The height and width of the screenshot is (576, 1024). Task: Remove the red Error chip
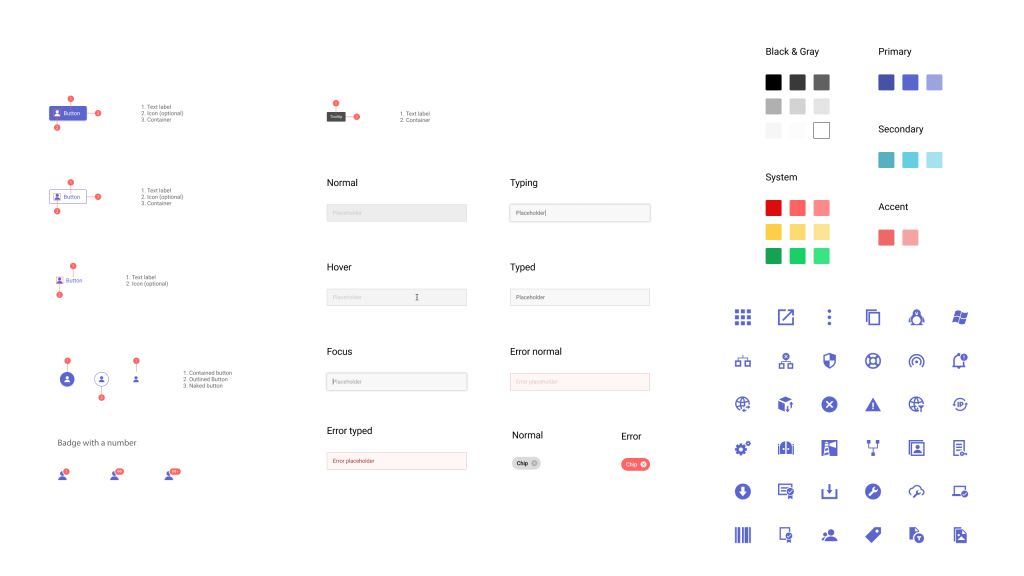(643, 464)
